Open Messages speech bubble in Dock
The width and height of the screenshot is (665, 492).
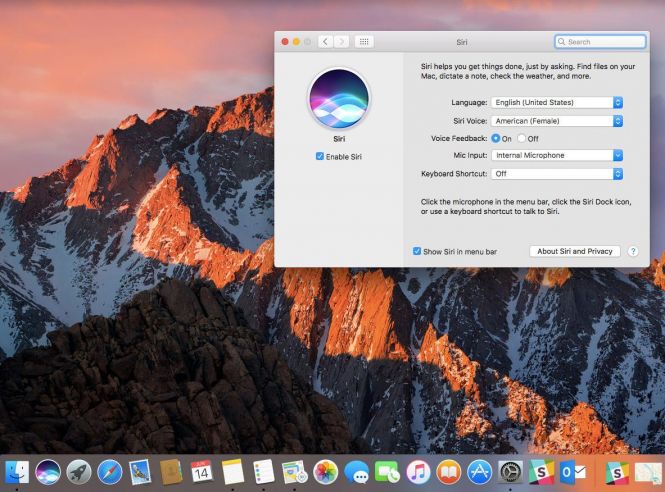tap(356, 472)
